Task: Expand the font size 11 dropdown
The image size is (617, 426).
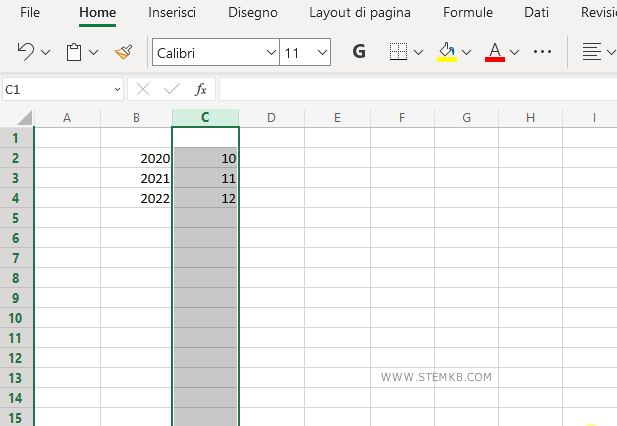Action: (x=321, y=52)
